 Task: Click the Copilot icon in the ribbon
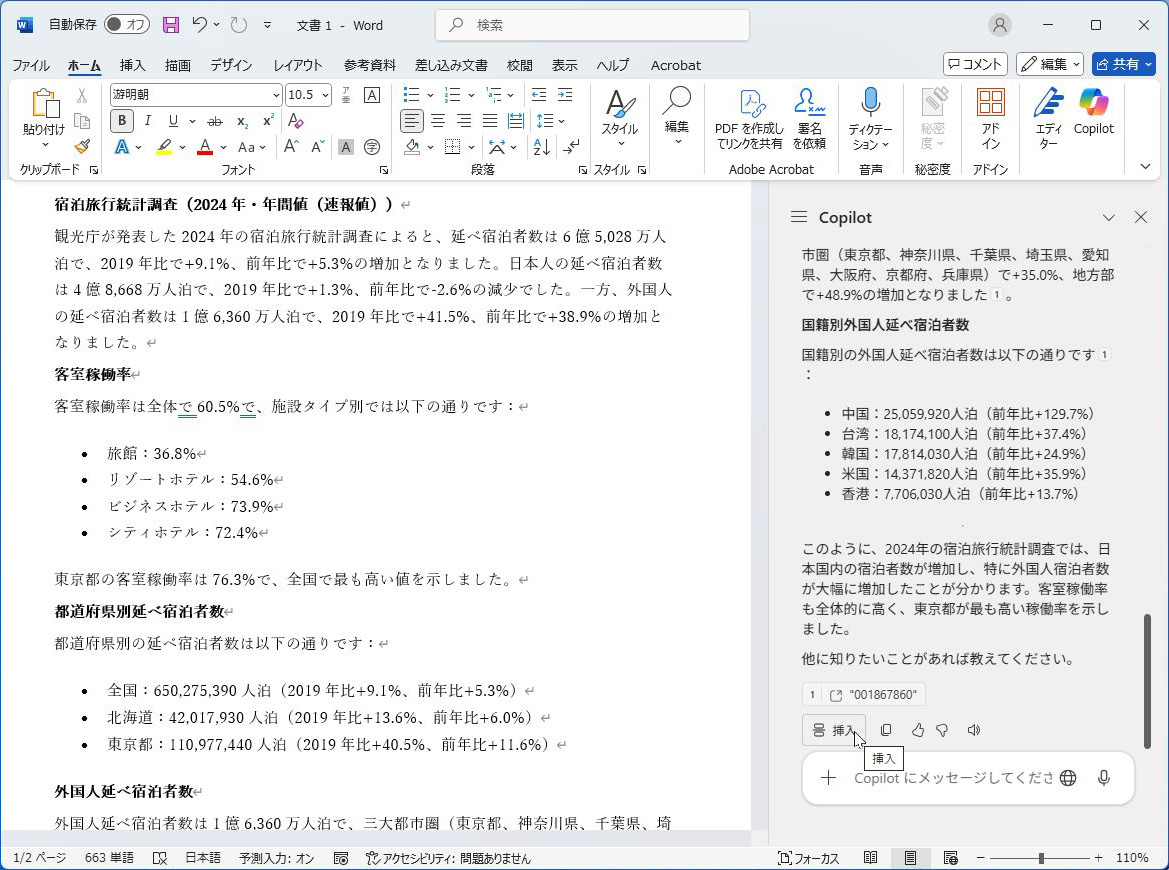click(x=1093, y=105)
